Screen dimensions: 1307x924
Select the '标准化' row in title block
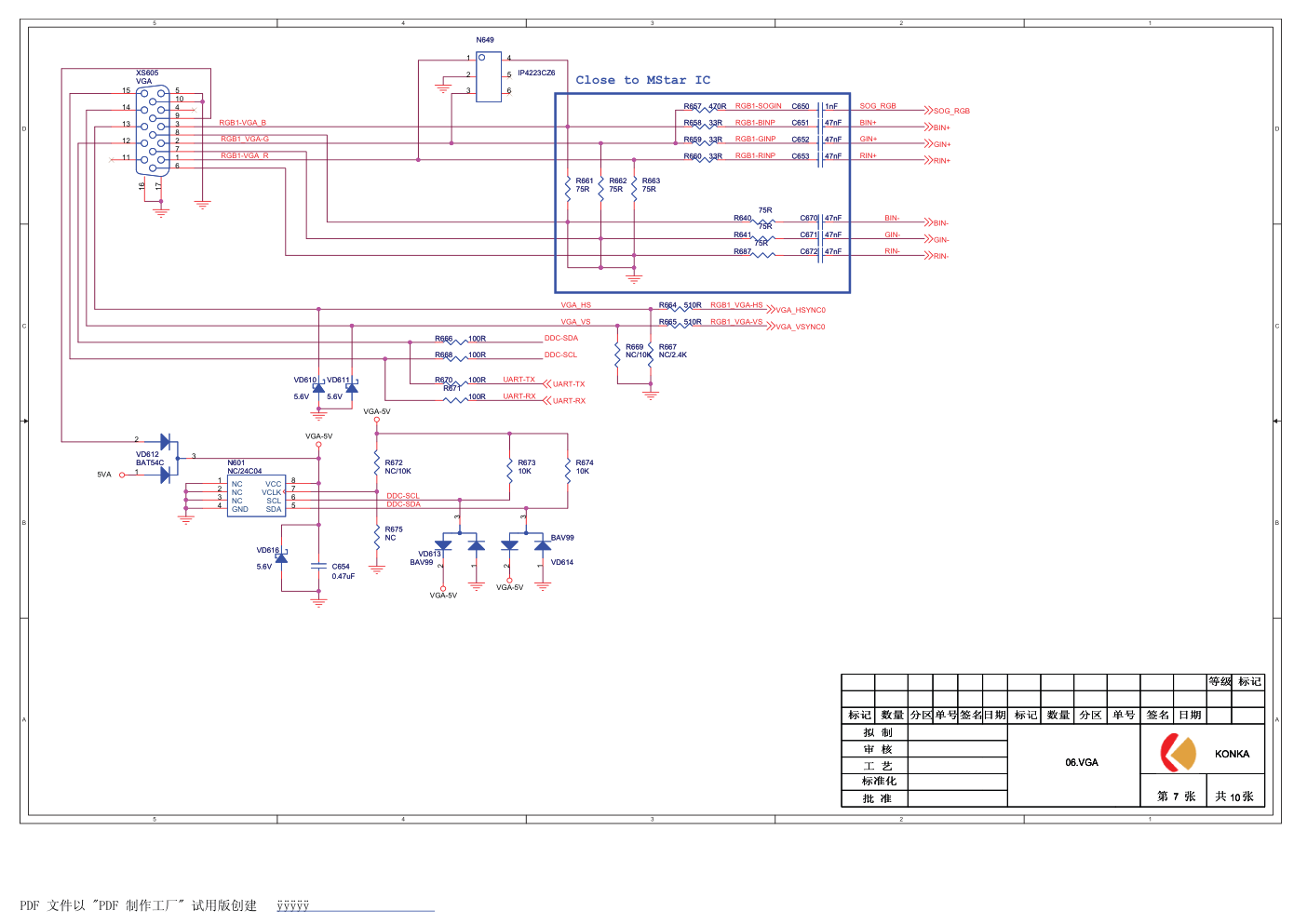coord(879,781)
